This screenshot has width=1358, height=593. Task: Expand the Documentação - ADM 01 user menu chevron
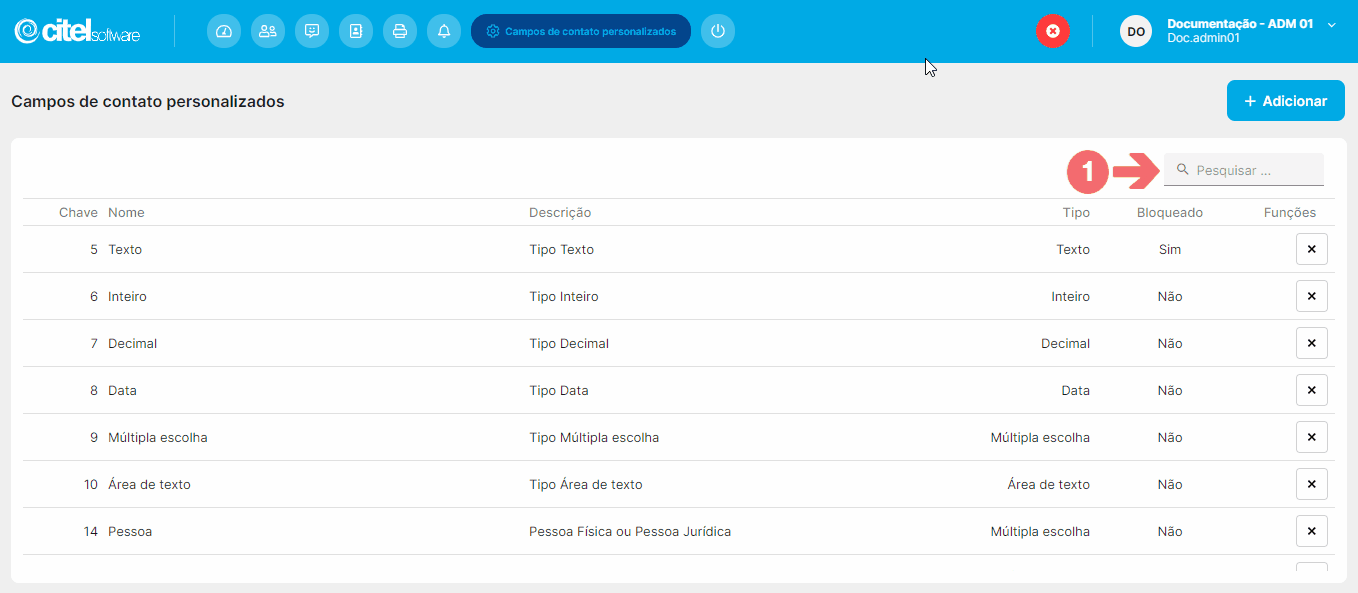[1331, 25]
